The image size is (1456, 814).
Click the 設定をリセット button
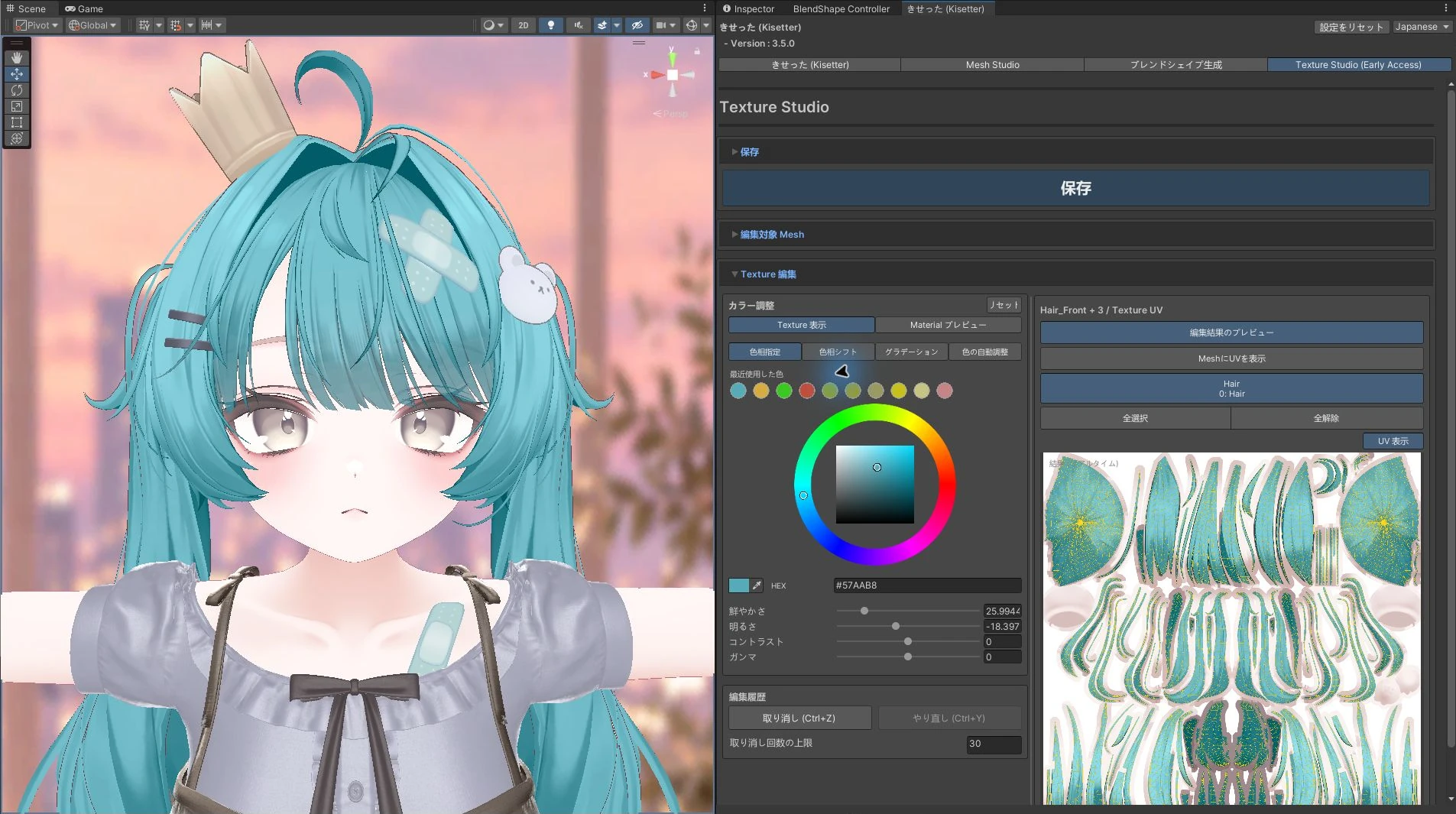[1351, 27]
